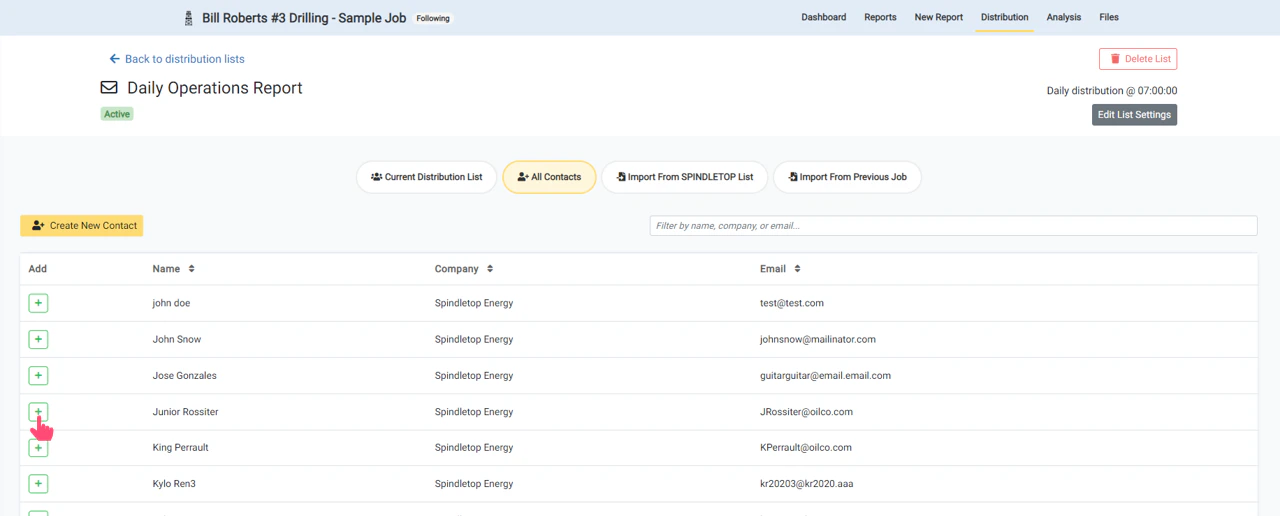Click the email JRossiter@oilco.com

coord(806,412)
